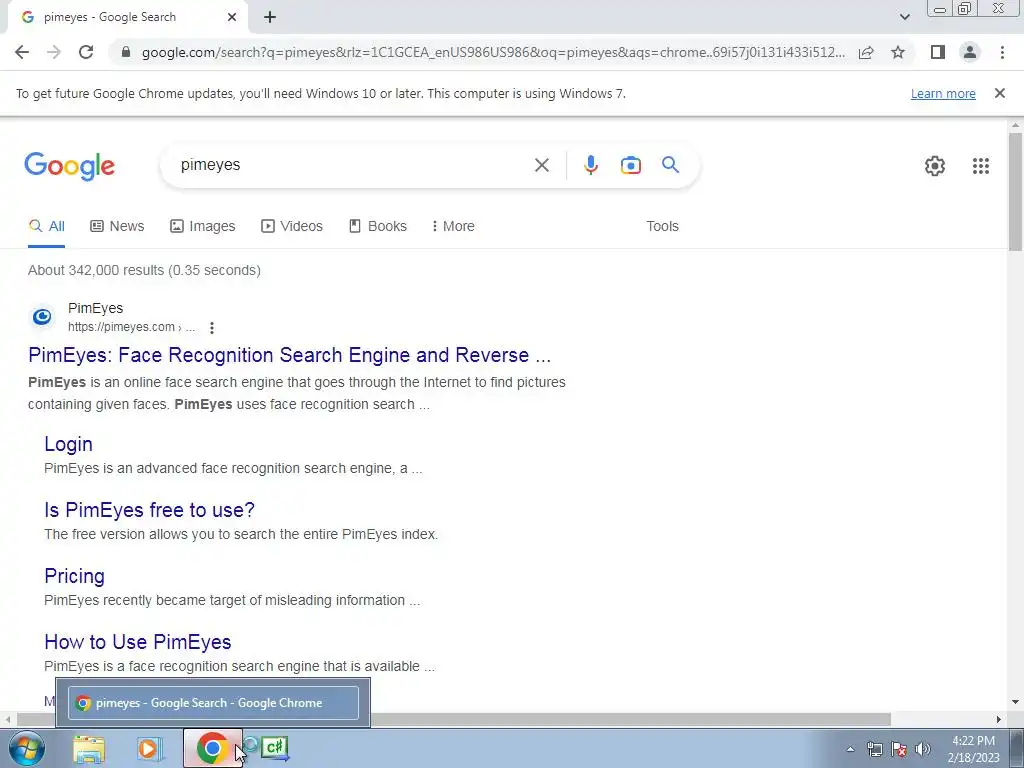Click the horizontal scrollbar thumb
The height and width of the screenshot is (768, 1024).
454,719
